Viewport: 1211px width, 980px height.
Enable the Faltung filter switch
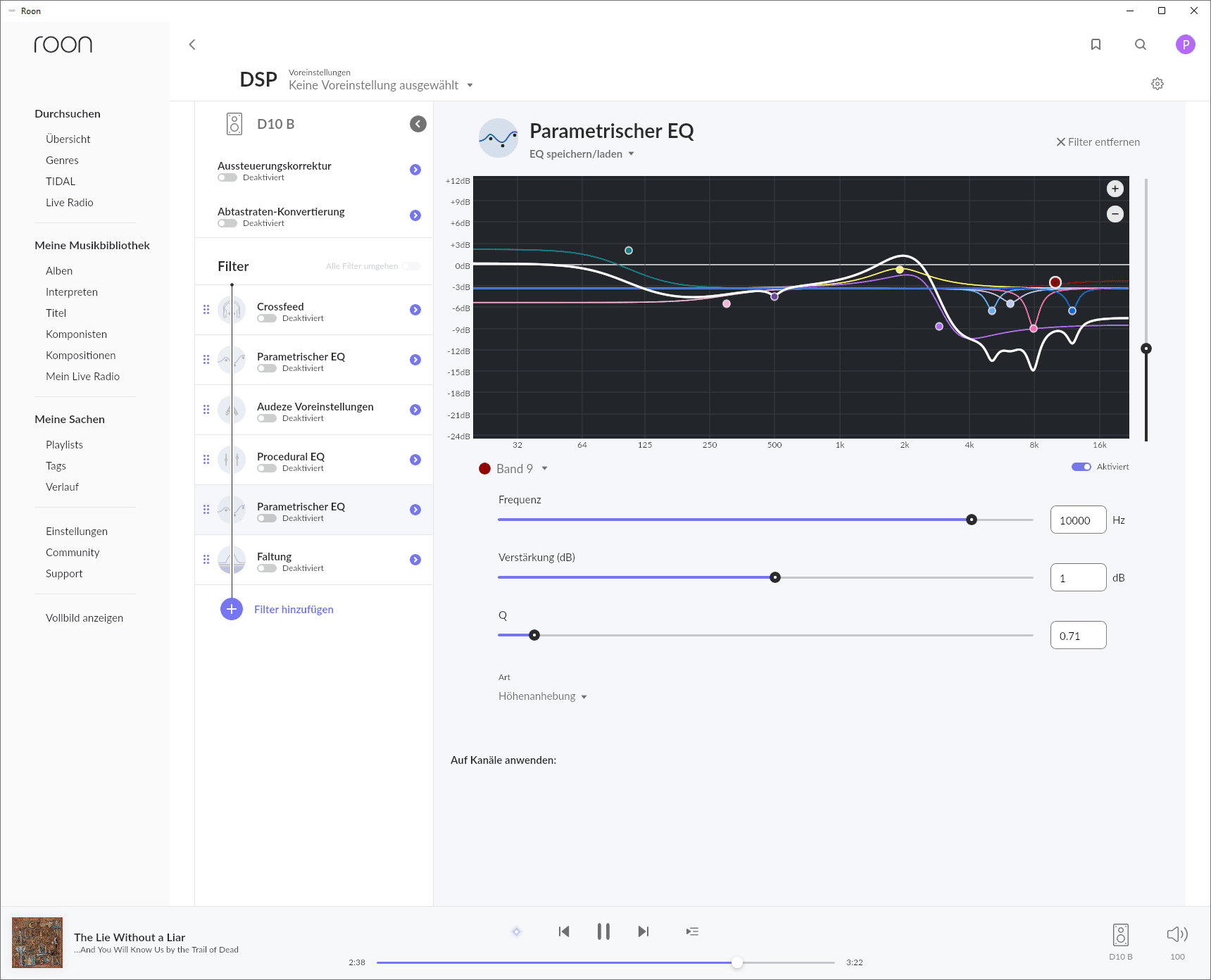click(267, 568)
